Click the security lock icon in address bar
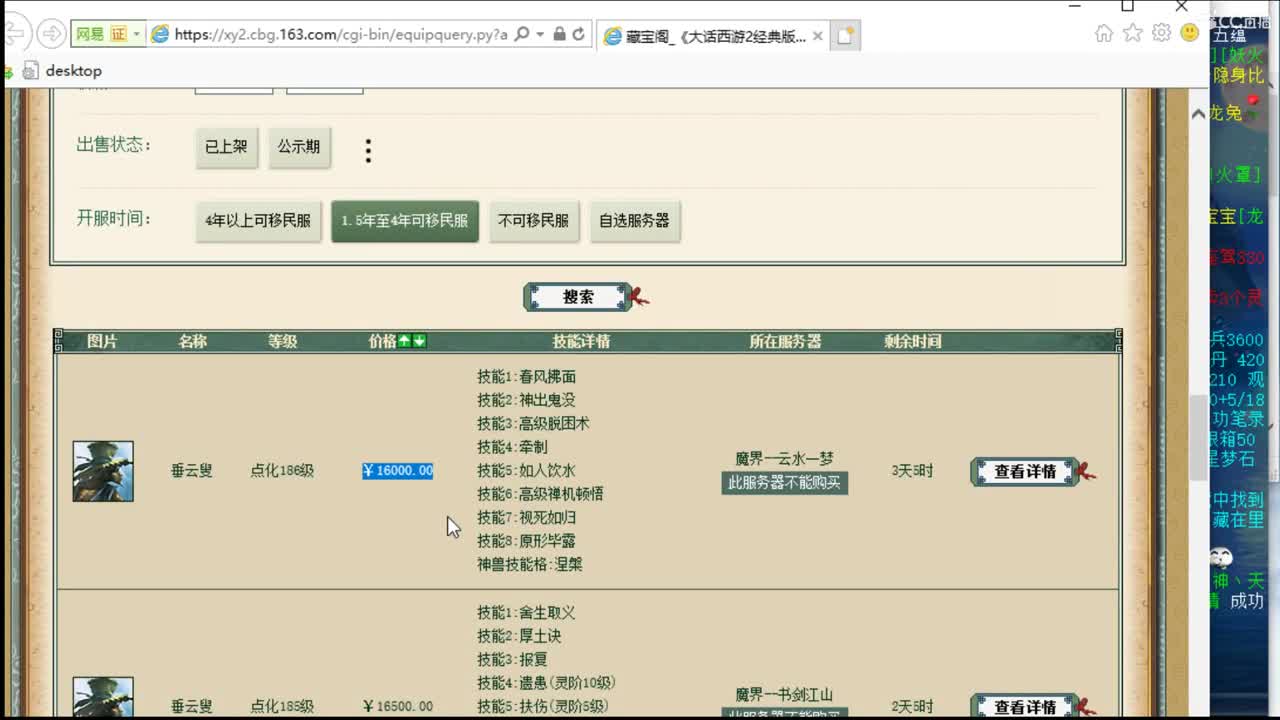The height and width of the screenshot is (720, 1280). 559,34
